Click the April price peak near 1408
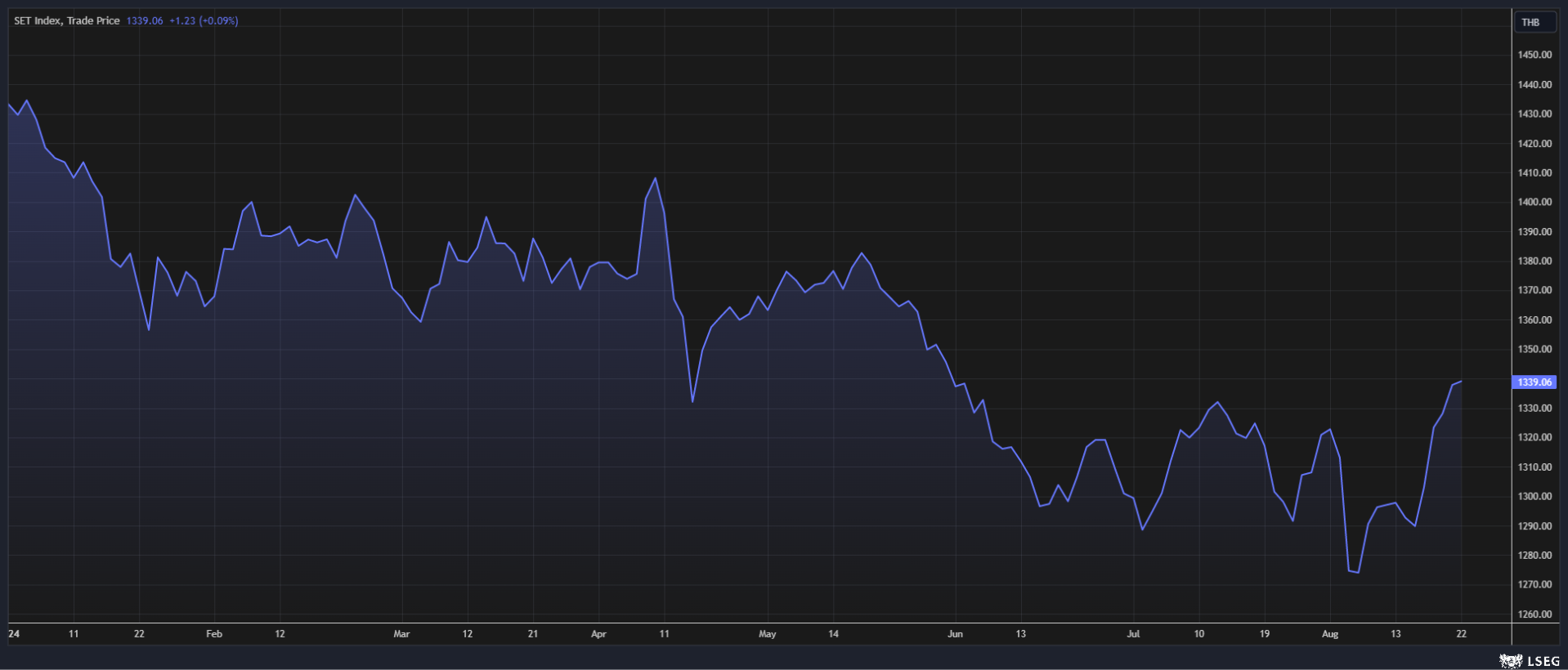Image resolution: width=1568 pixels, height=670 pixels. [655, 178]
